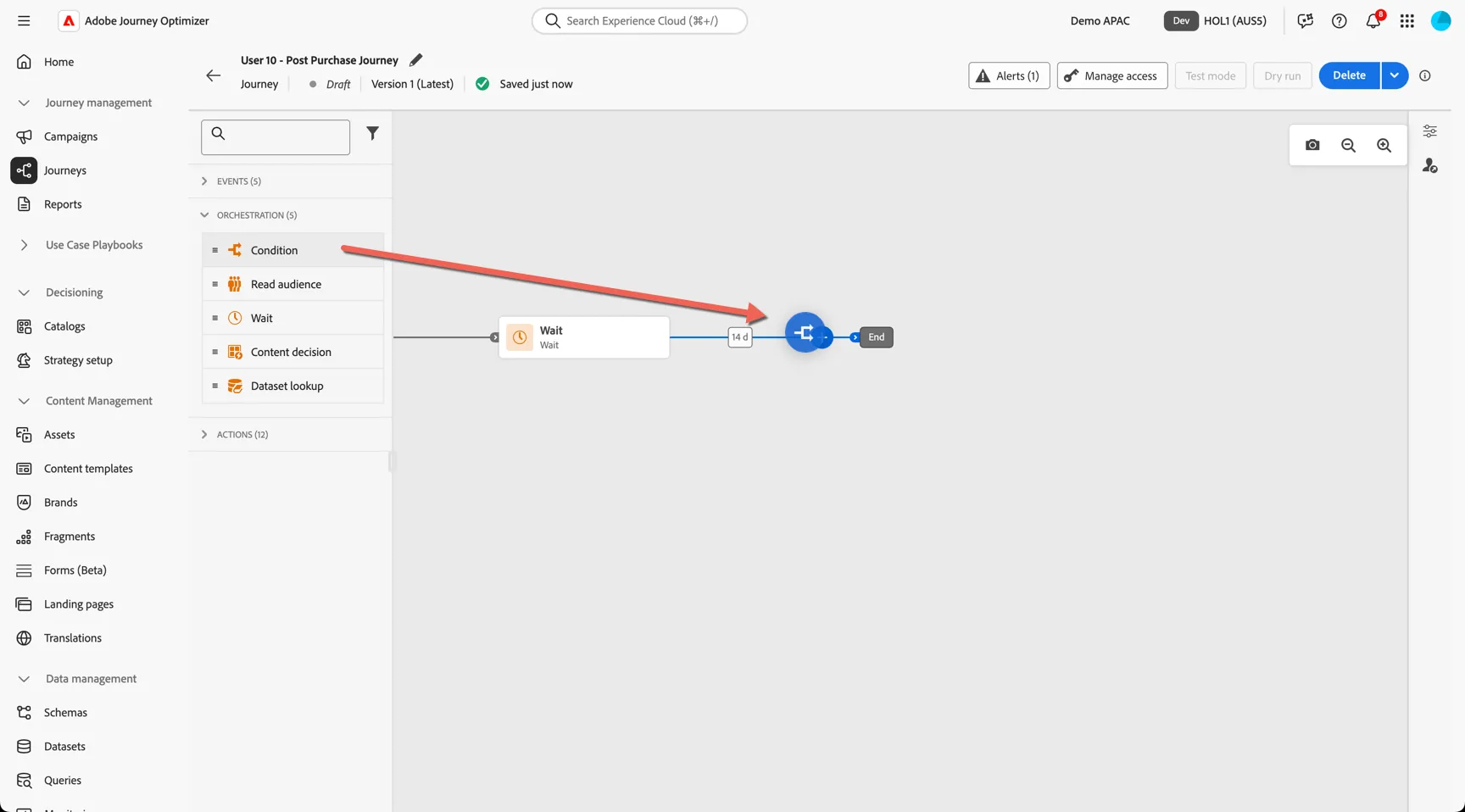Screen dimensions: 1465x812
Task: Zoom in on the journey canvas
Action: 1384,145
